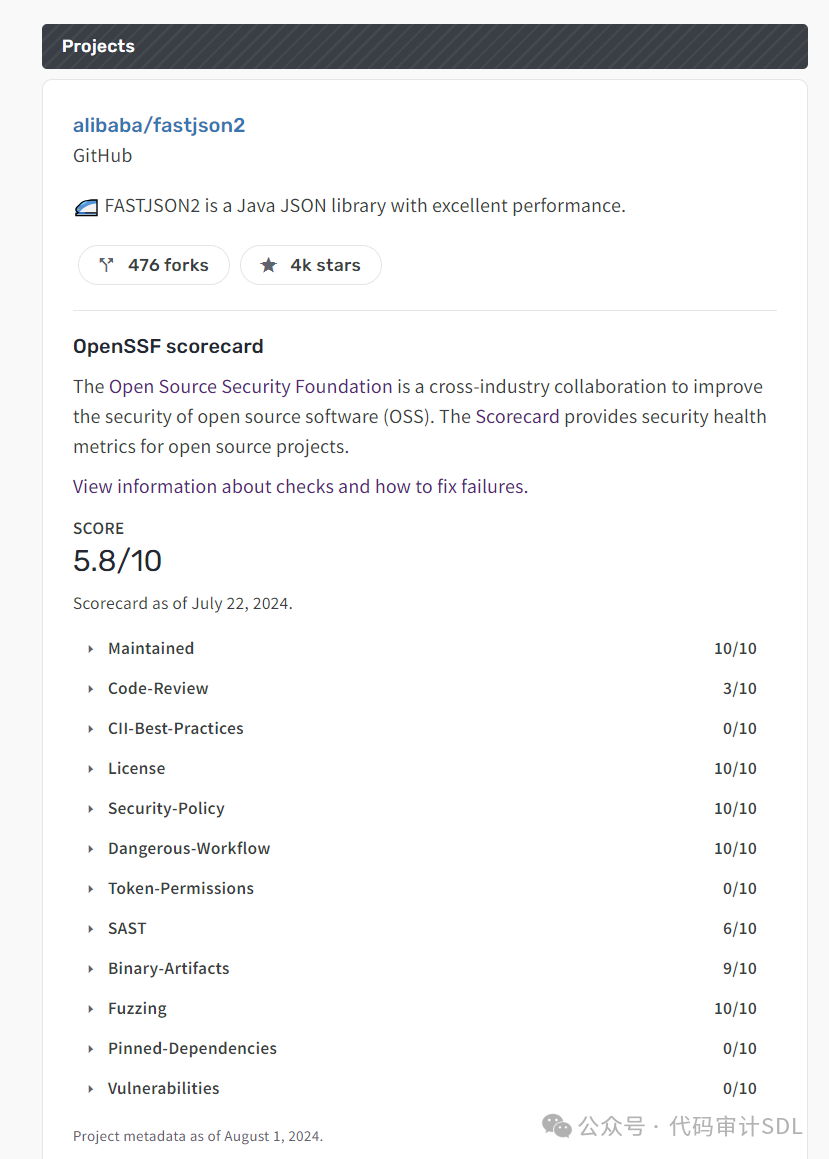Expand the Pinned-Dependencies check triangle
This screenshot has height=1159, width=829.
90,1049
